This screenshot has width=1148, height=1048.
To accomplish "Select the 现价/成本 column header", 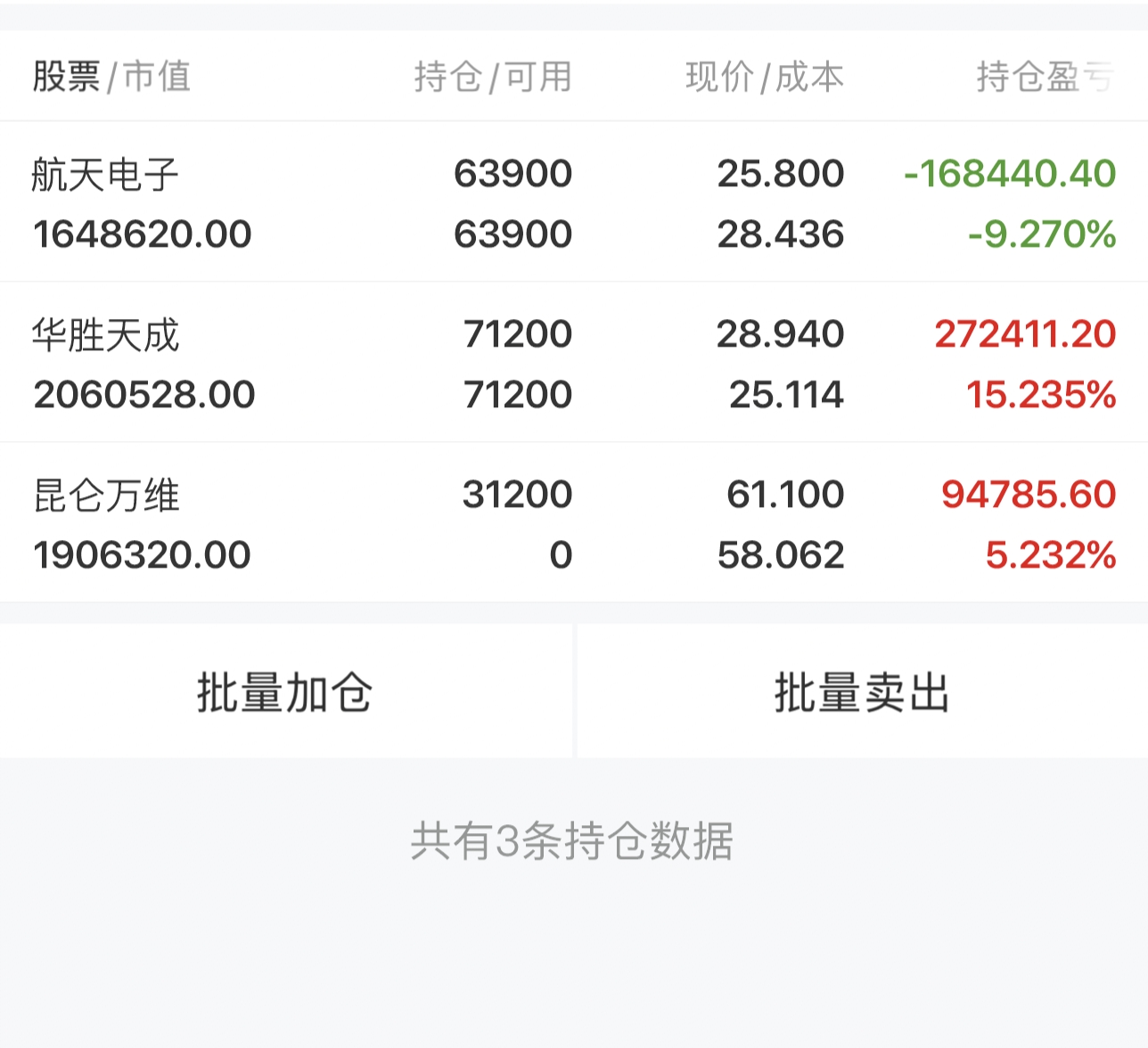I will point(764,77).
